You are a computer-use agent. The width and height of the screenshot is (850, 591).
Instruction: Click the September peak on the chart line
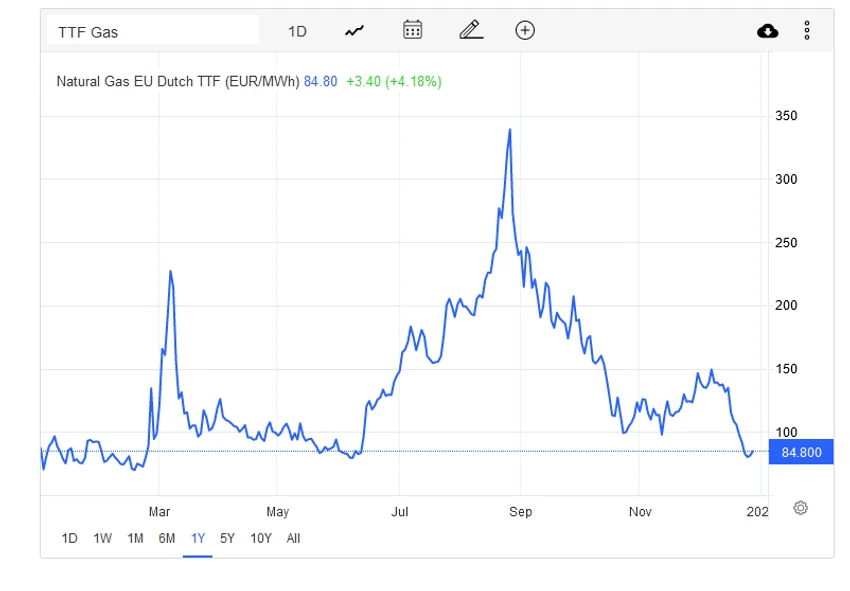click(510, 130)
